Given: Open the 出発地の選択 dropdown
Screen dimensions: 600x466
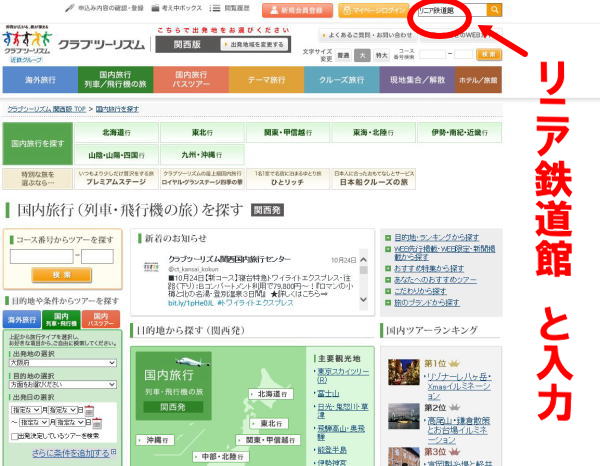Looking at the screenshot, I should [62, 364].
